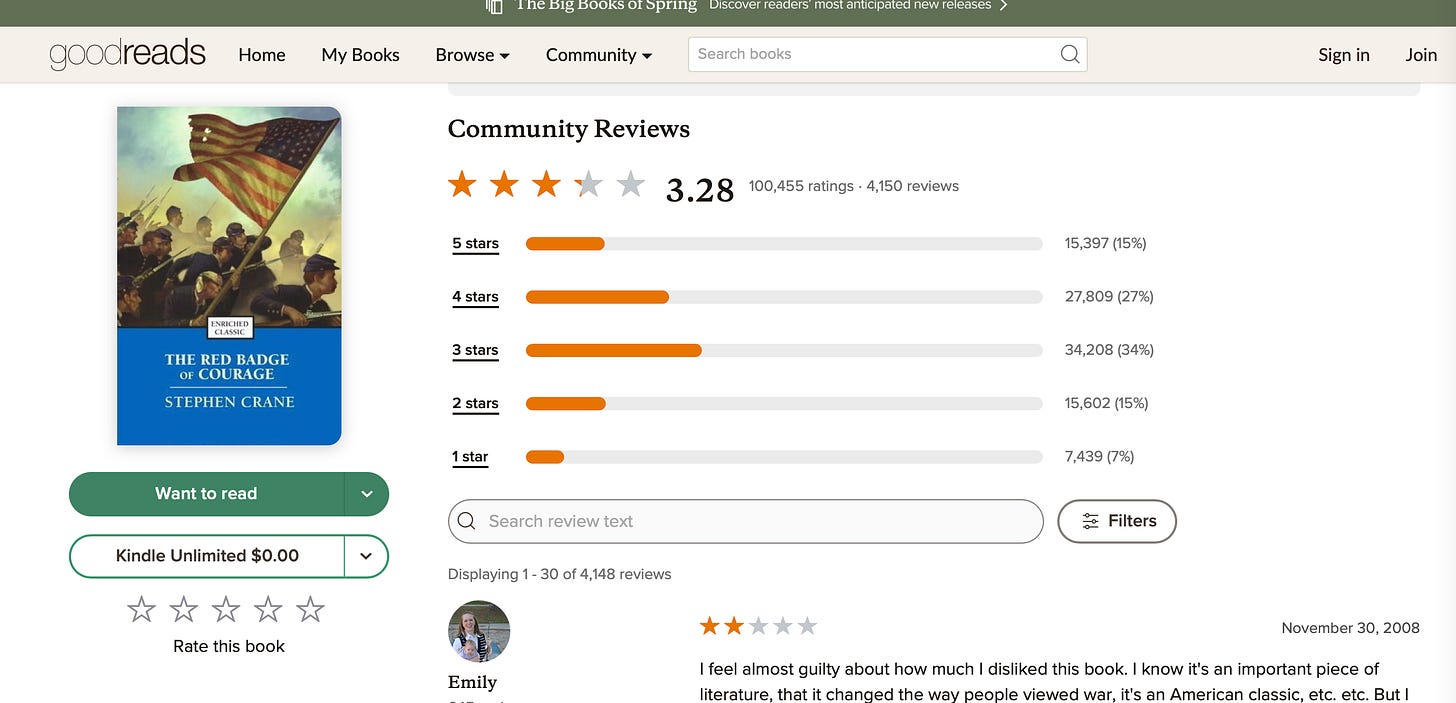Click the November 30, 2008 review date
The width and height of the screenshot is (1456, 703).
(x=1350, y=628)
